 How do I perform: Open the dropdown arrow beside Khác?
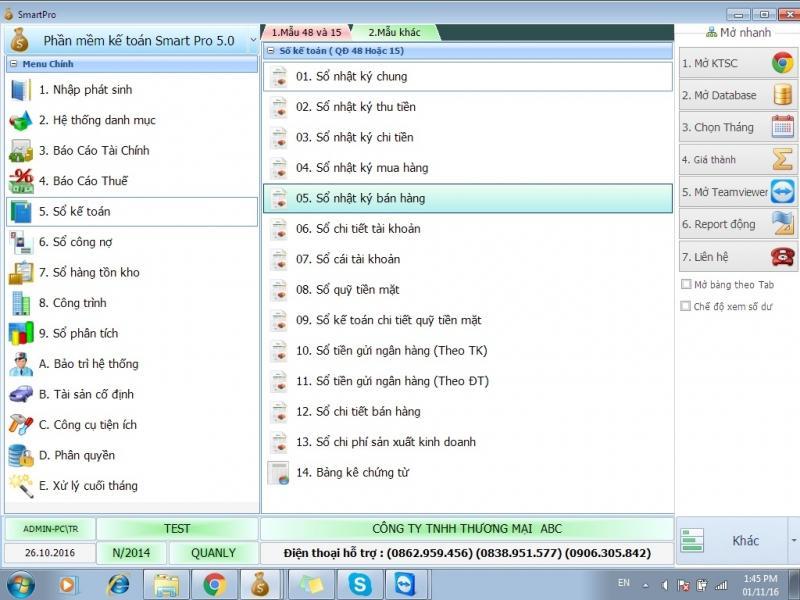tap(793, 541)
